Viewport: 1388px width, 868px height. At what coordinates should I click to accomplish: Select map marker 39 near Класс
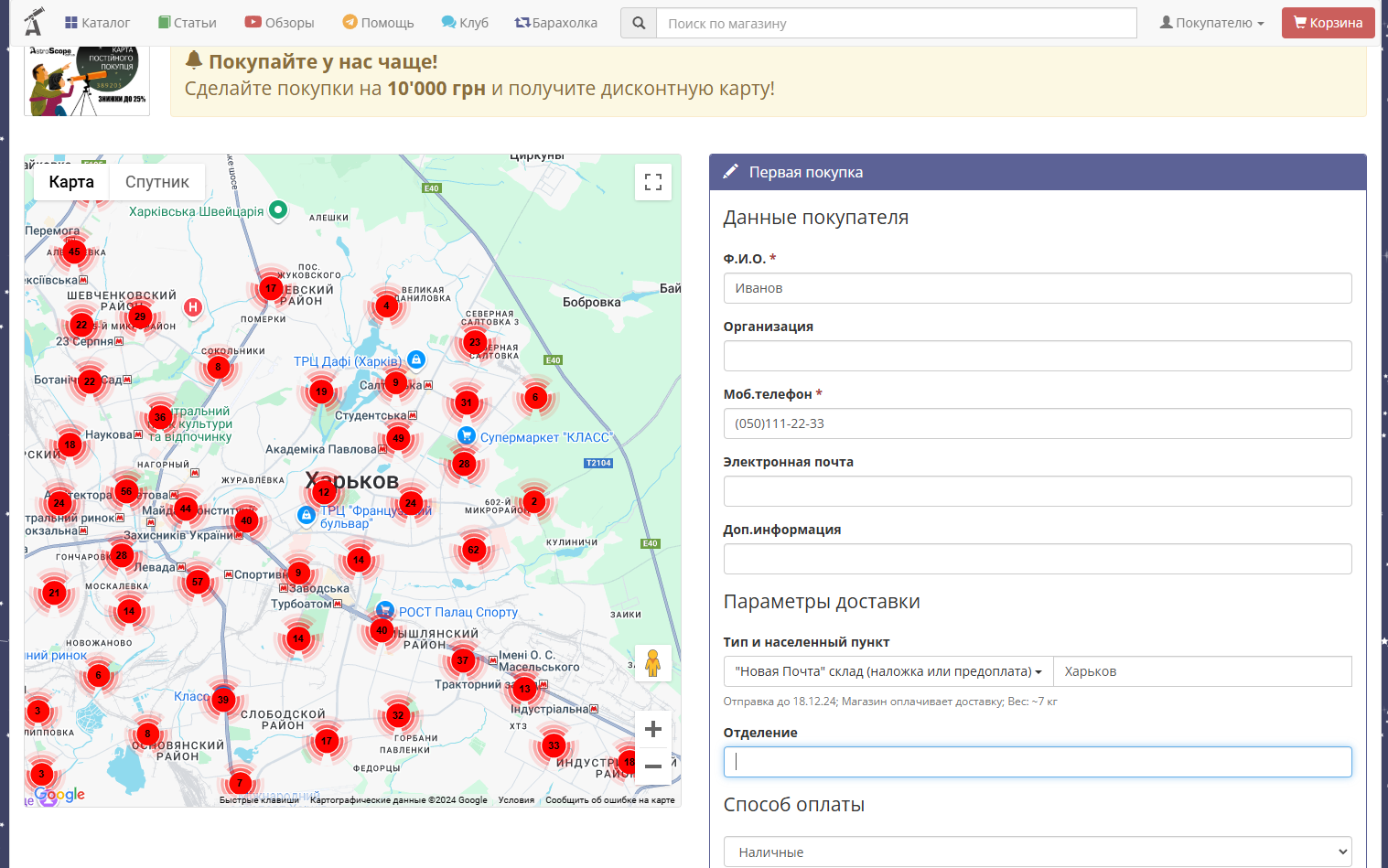click(222, 700)
